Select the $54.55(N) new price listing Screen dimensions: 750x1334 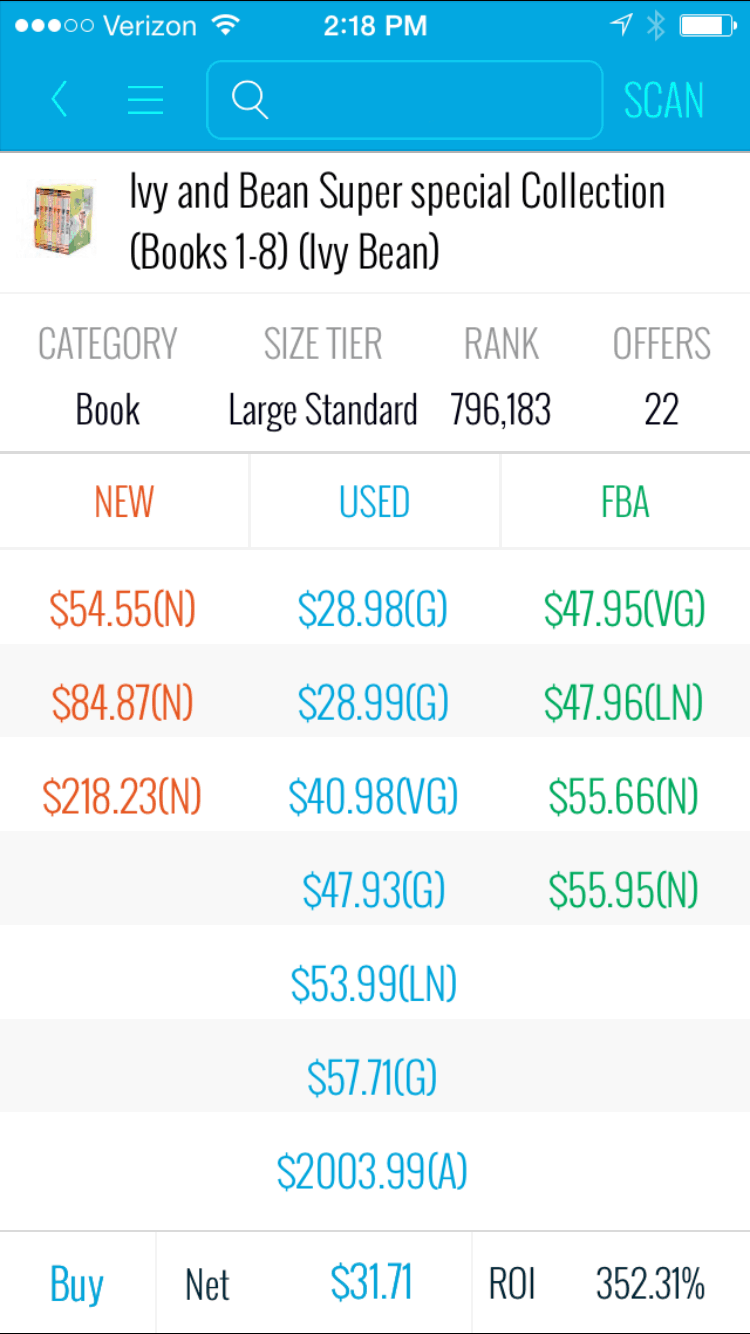pos(123,609)
